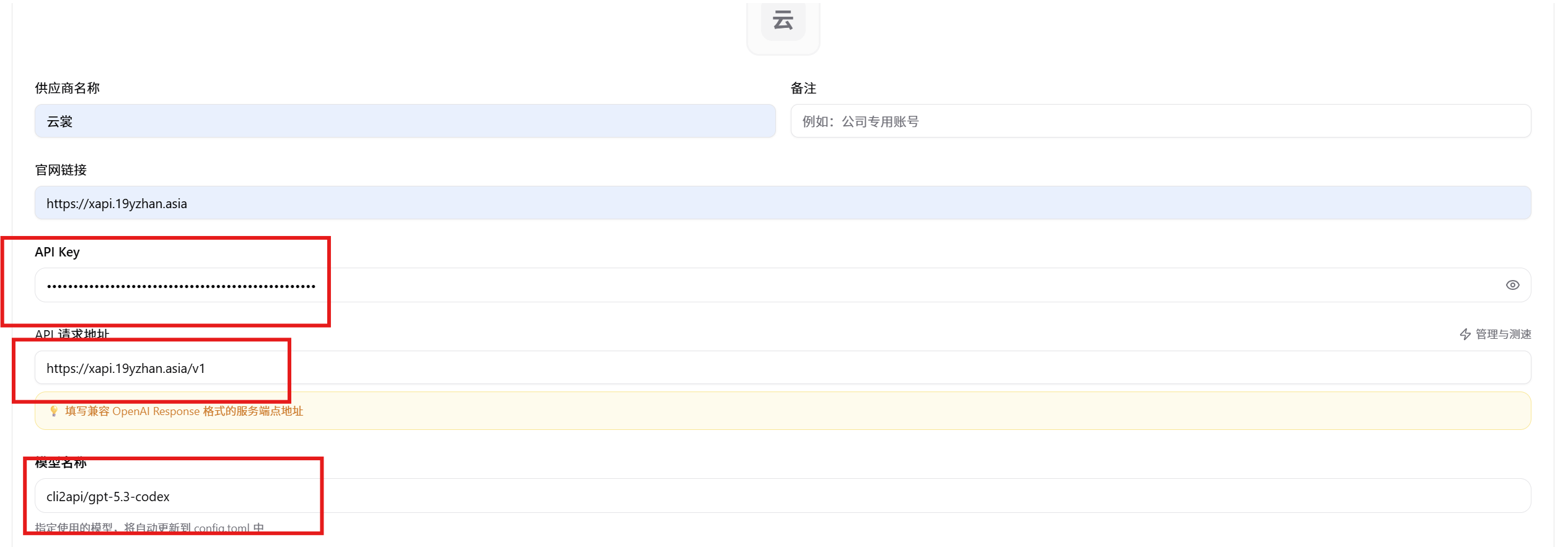This screenshot has width=1568, height=547.
Task: Focus the 备注 field with placeholder 例如：公司专用账号
Action: [1160, 121]
